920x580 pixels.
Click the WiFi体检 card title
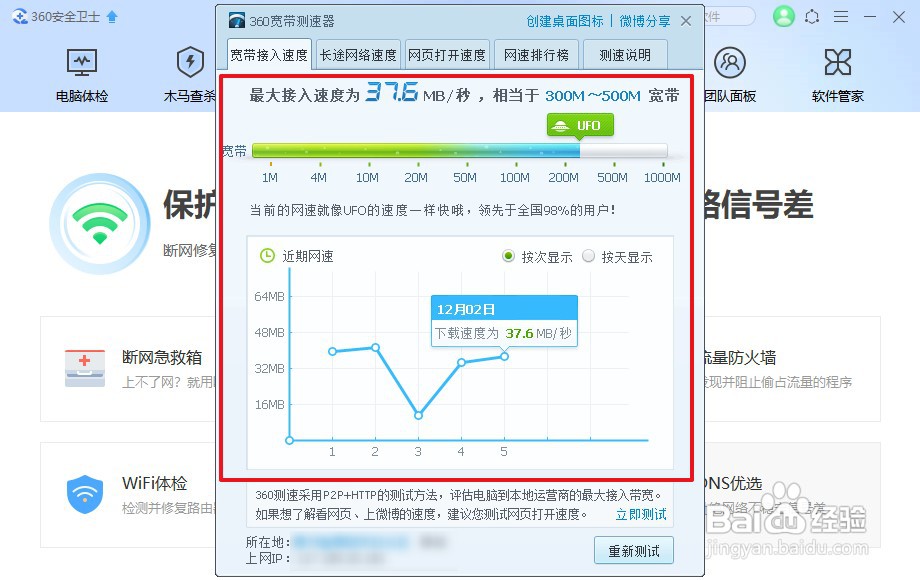pyautogui.click(x=155, y=483)
